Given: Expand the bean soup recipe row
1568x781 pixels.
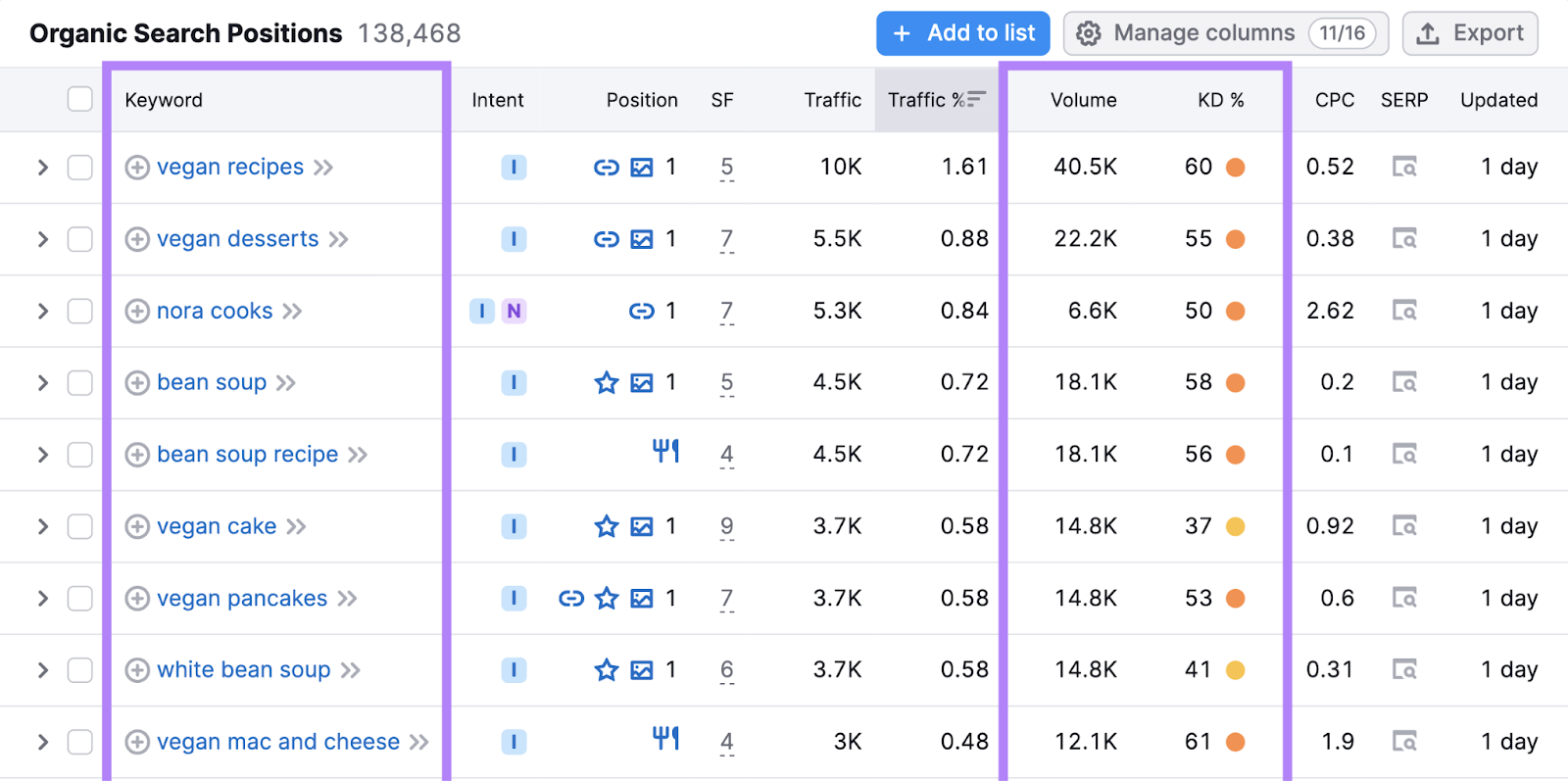Looking at the screenshot, I should click(42, 455).
